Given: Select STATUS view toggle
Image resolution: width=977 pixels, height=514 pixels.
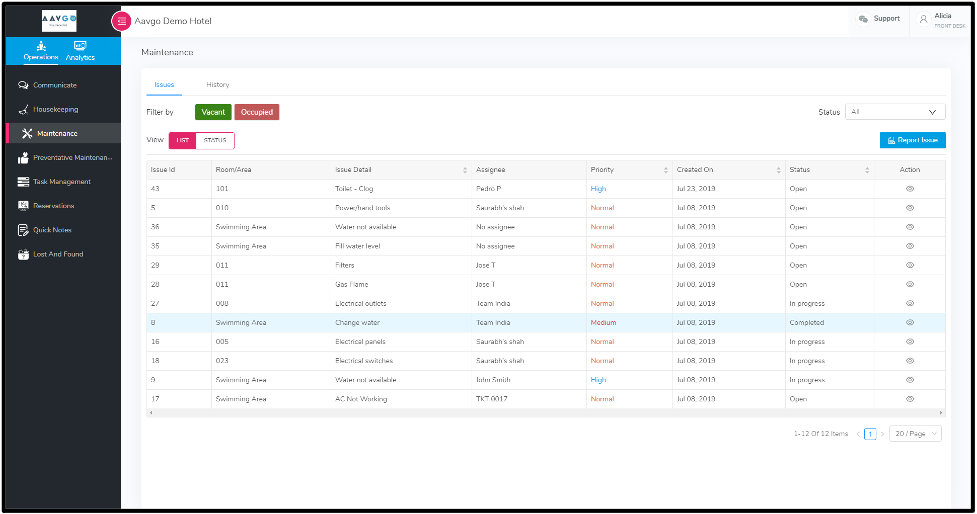Looking at the screenshot, I should (x=215, y=140).
